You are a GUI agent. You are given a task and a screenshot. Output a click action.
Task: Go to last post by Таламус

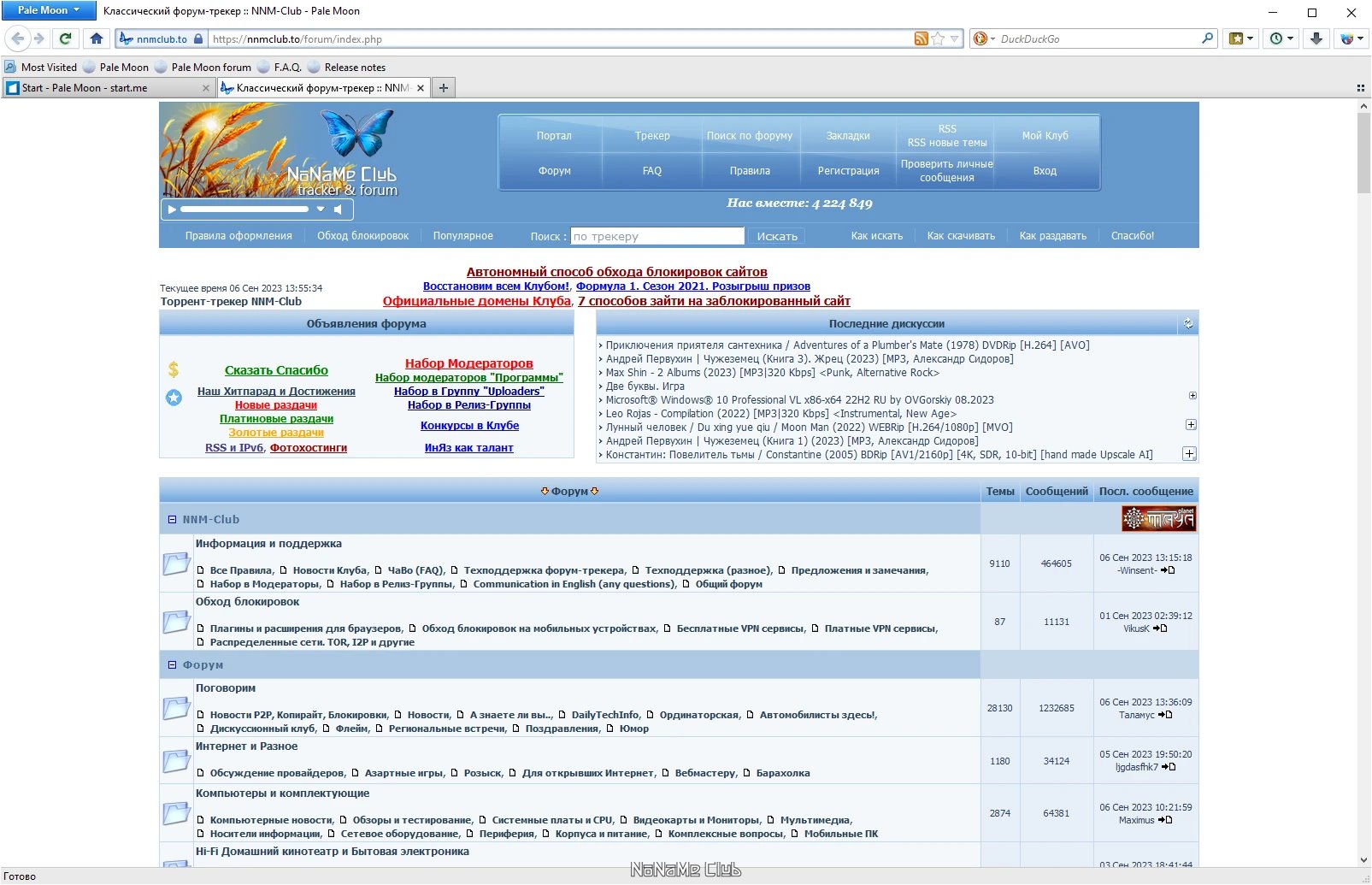click(1165, 715)
